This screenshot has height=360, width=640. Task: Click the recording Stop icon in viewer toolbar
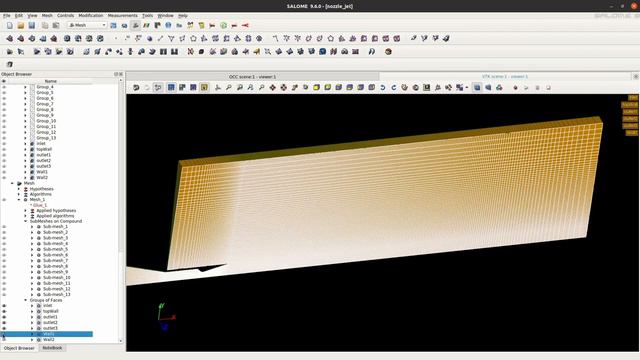pyautogui.click(x=548, y=87)
